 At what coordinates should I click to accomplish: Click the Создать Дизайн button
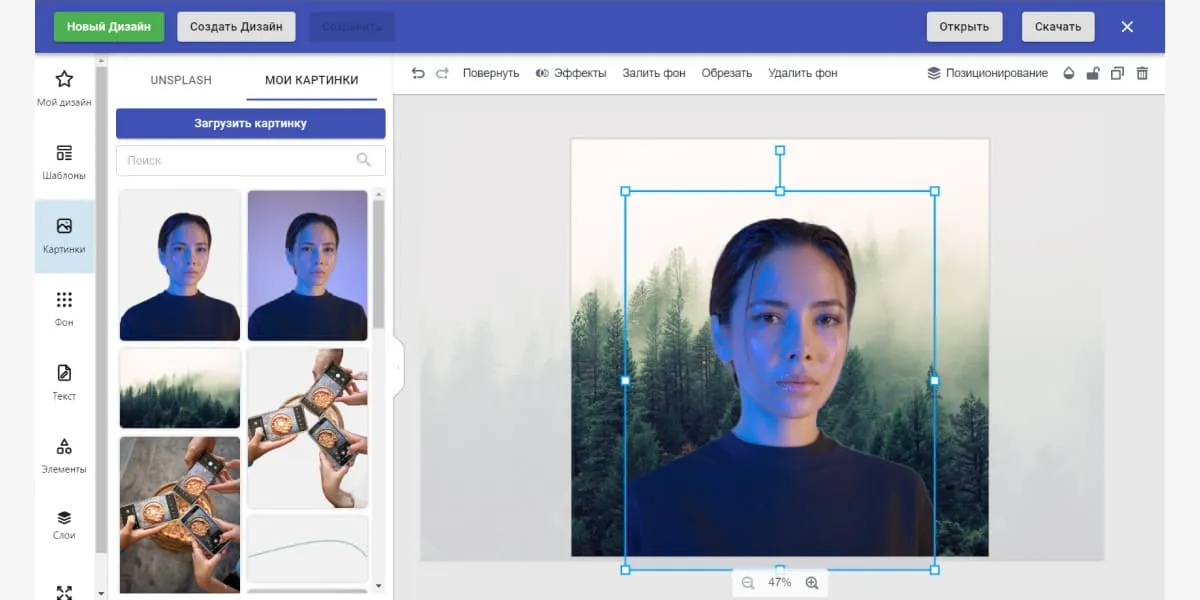(x=236, y=27)
